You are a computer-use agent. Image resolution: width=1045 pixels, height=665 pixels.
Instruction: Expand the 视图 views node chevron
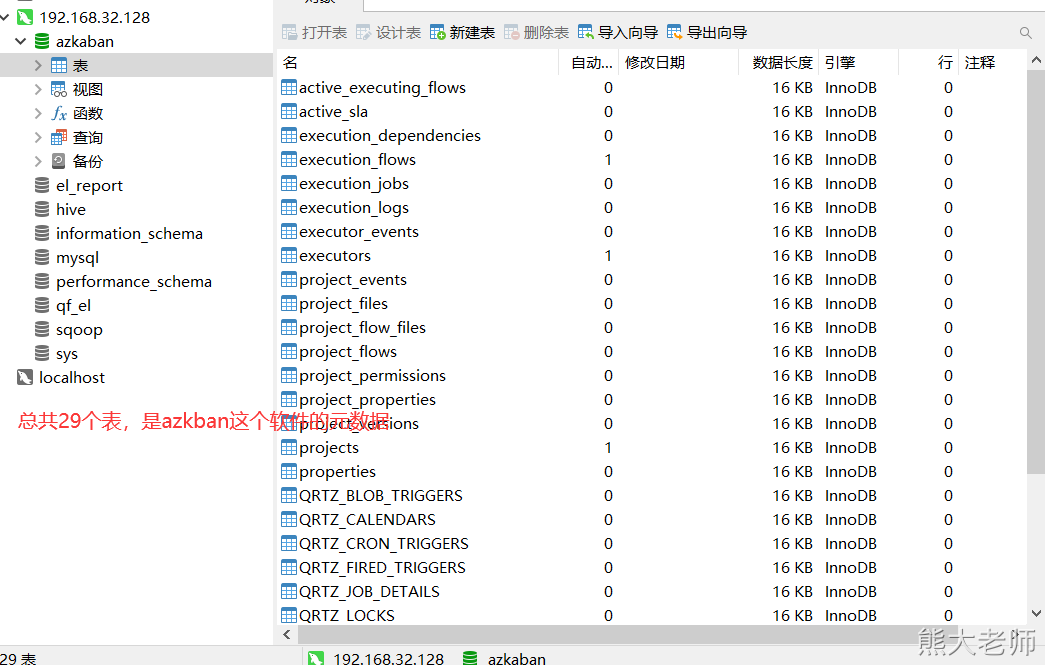click(38, 89)
